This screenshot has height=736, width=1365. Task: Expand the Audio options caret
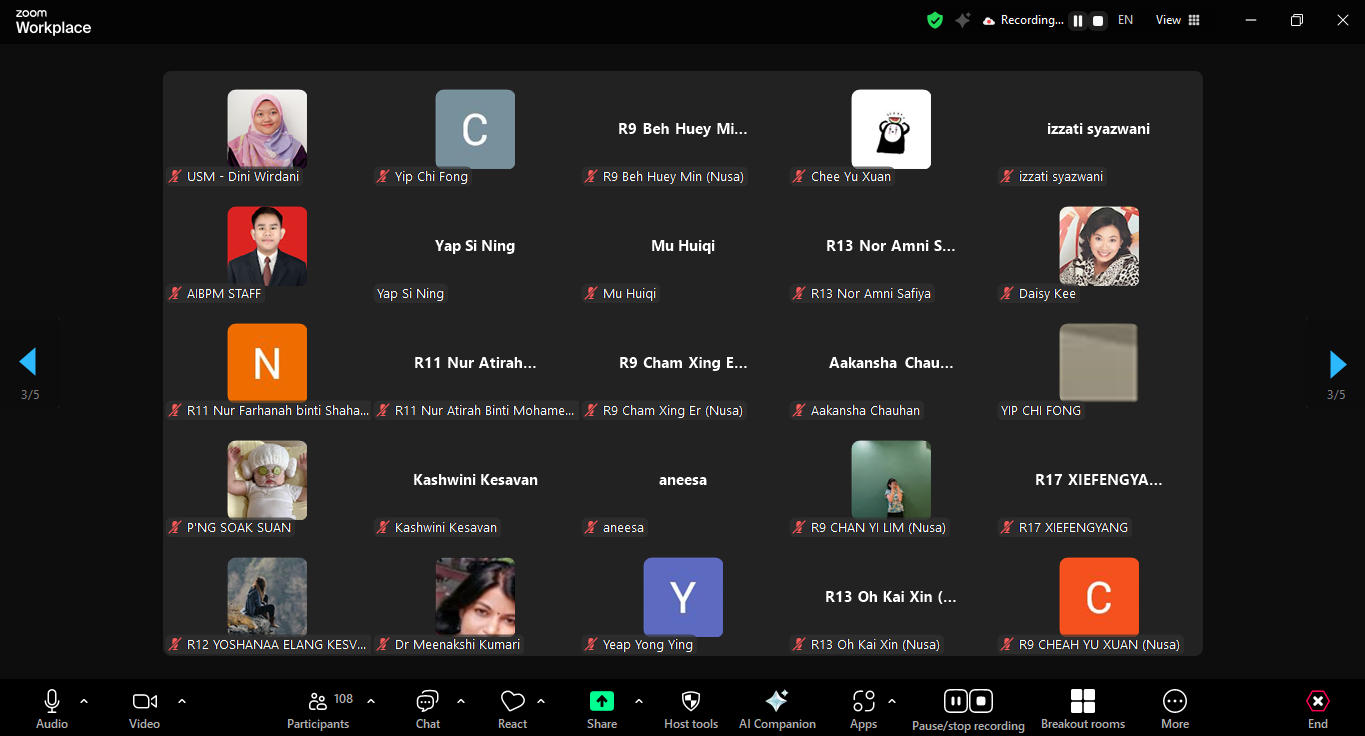click(x=84, y=701)
